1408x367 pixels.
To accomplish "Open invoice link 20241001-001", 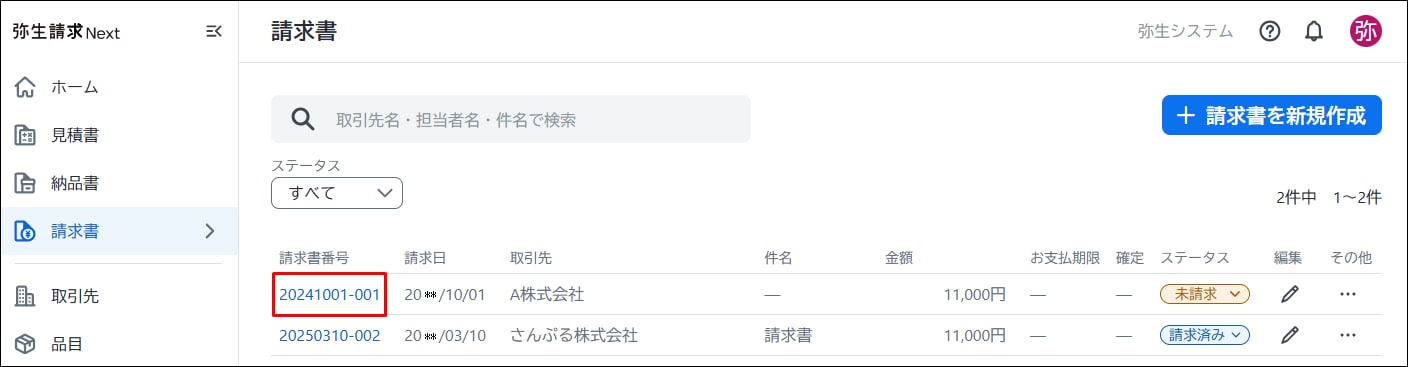I will click(x=330, y=294).
